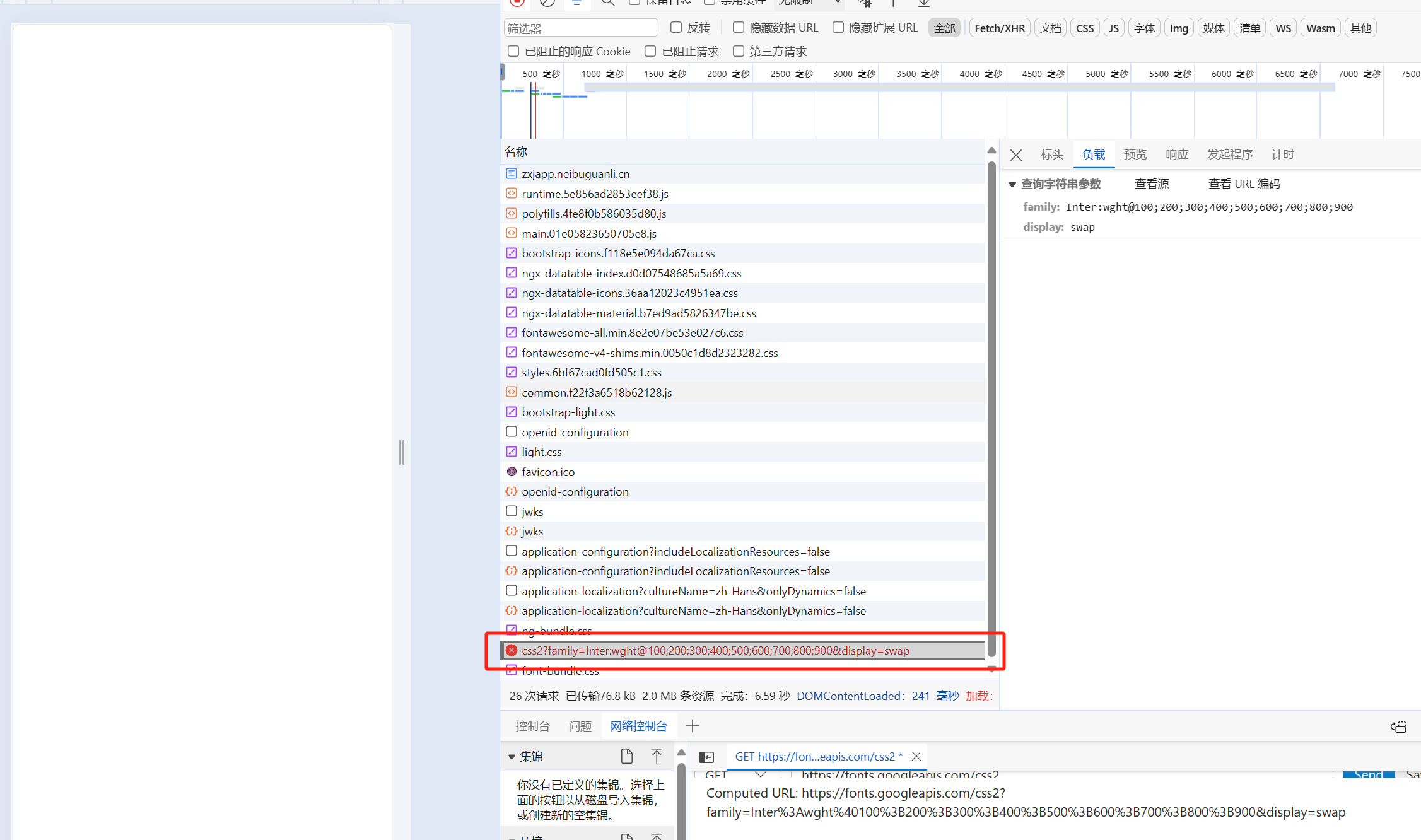1421x840 pixels.
Task: Filter requests by Fetch/XHR
Action: click(x=999, y=28)
